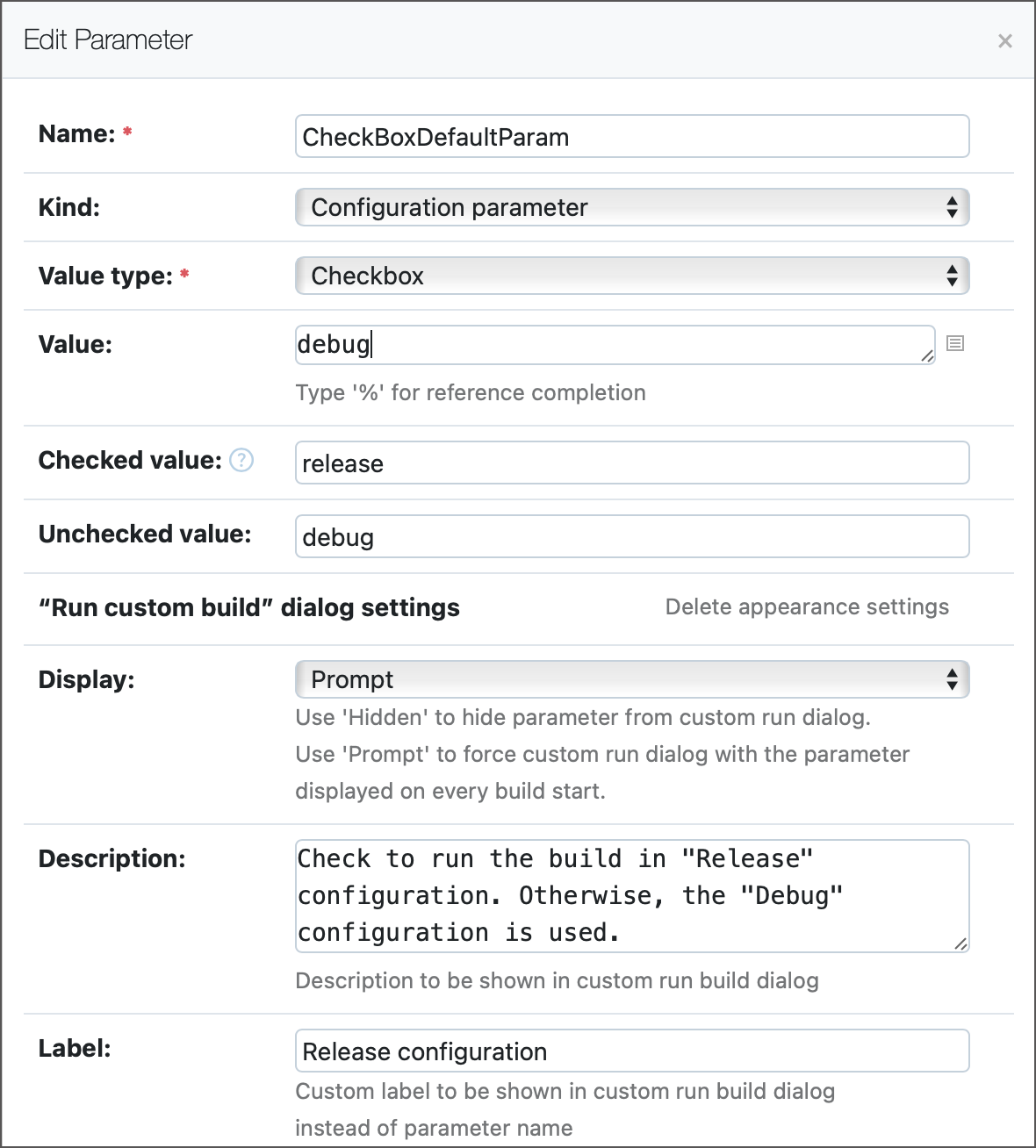Click the help icon beside Checked value
1036x1148 pixels.
240,460
